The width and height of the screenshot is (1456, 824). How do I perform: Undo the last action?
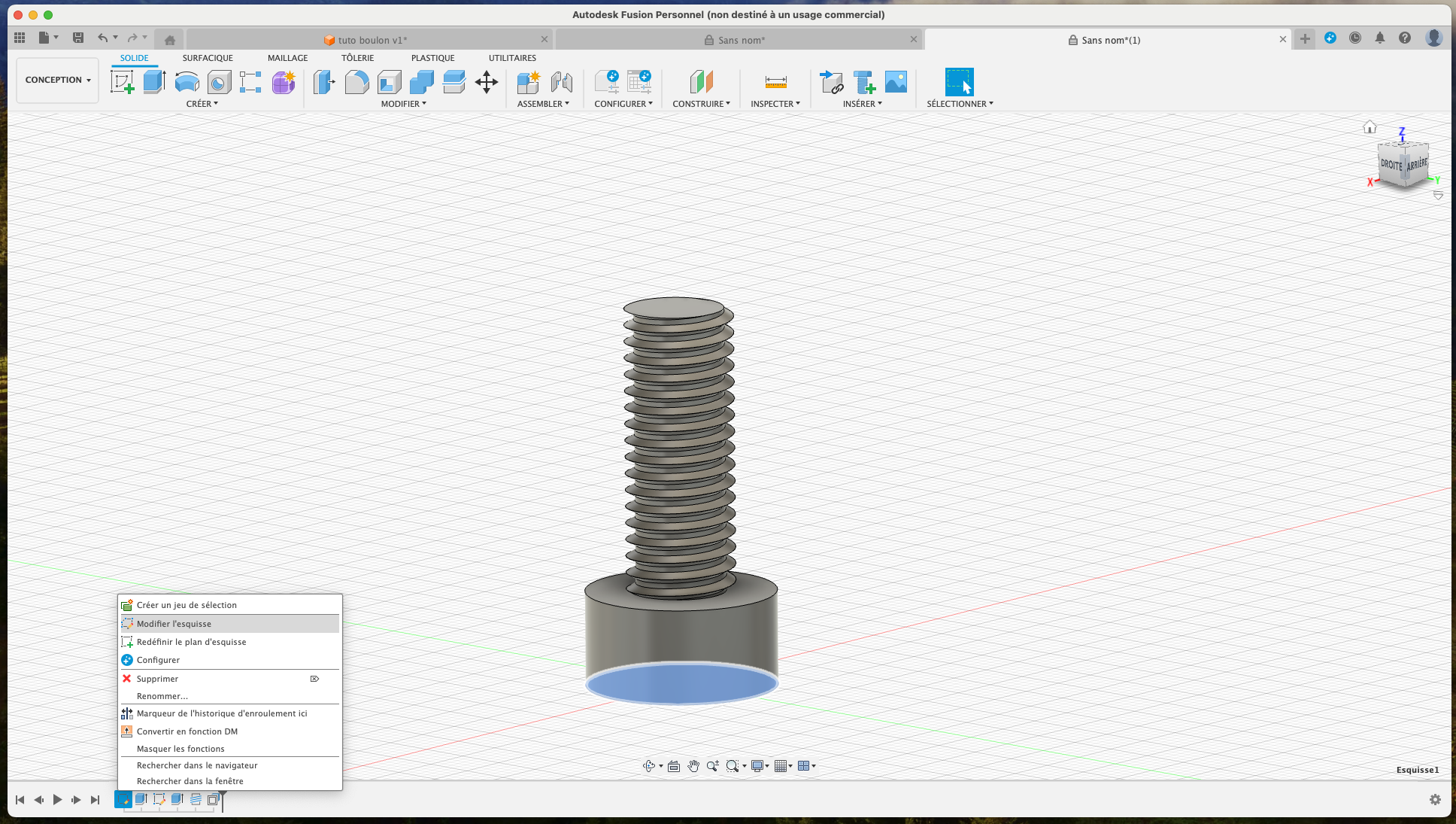102,38
